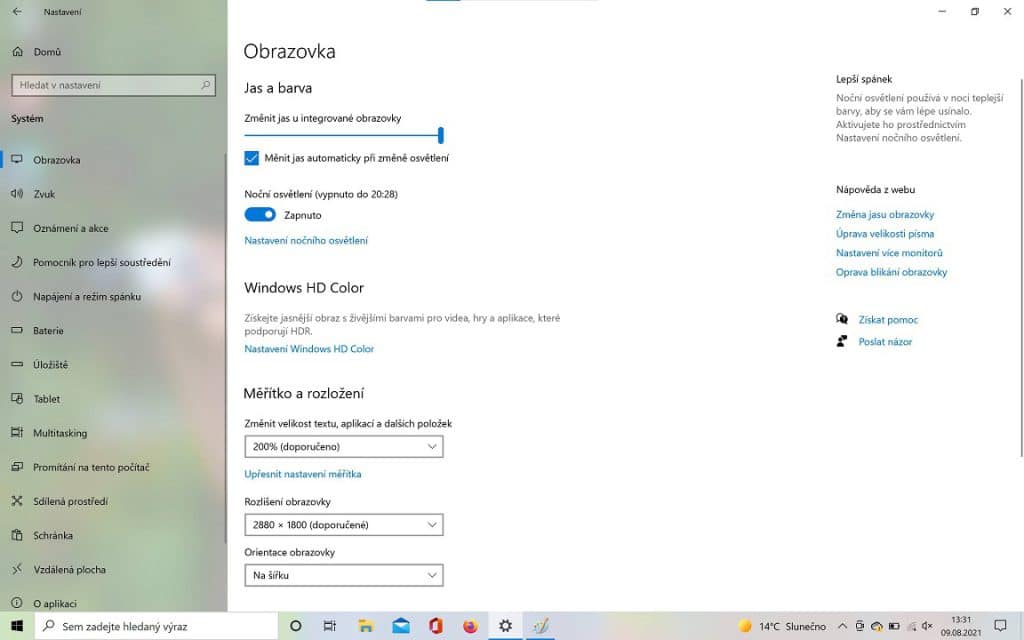Show hidden tray icons chevron

(x=842, y=626)
